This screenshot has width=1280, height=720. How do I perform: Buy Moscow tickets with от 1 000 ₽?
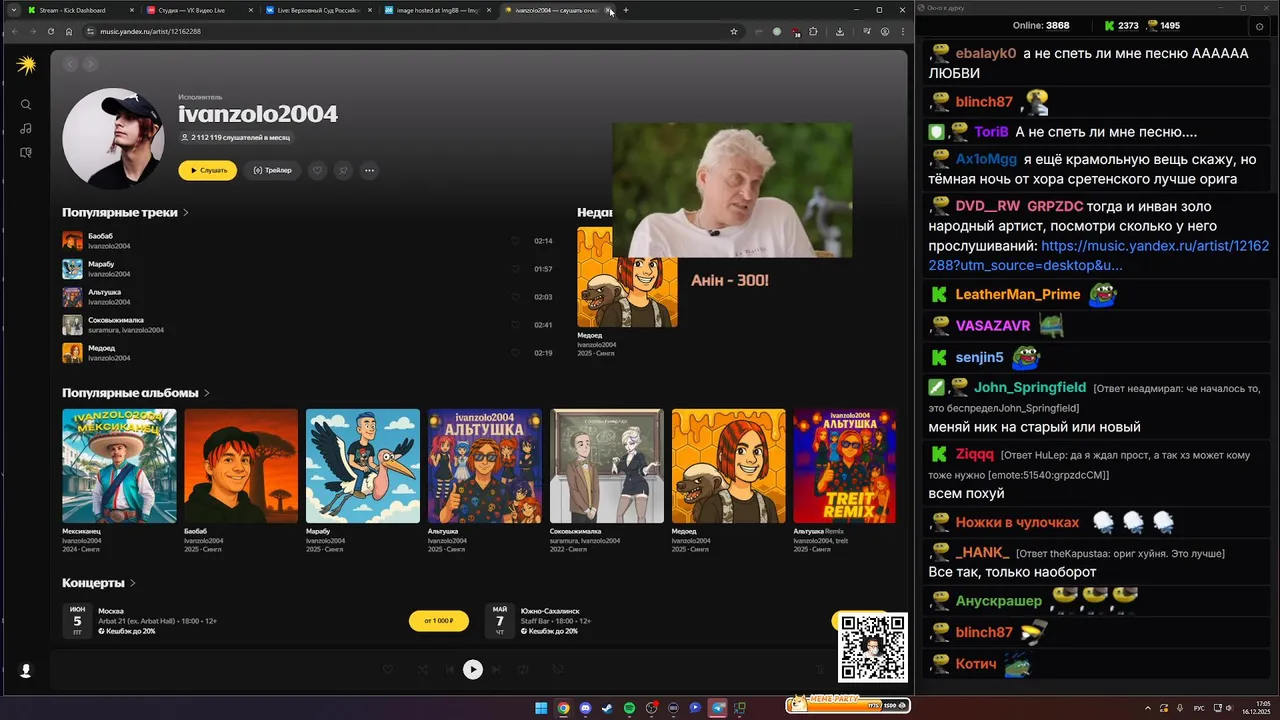[439, 621]
